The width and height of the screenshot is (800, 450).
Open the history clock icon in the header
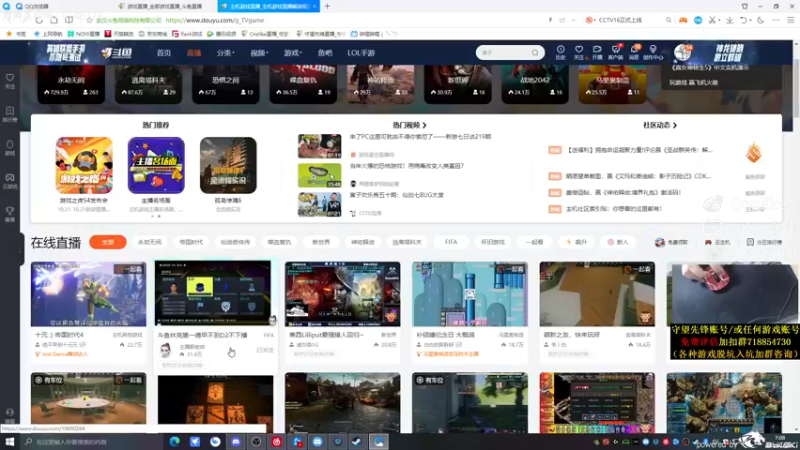point(560,52)
